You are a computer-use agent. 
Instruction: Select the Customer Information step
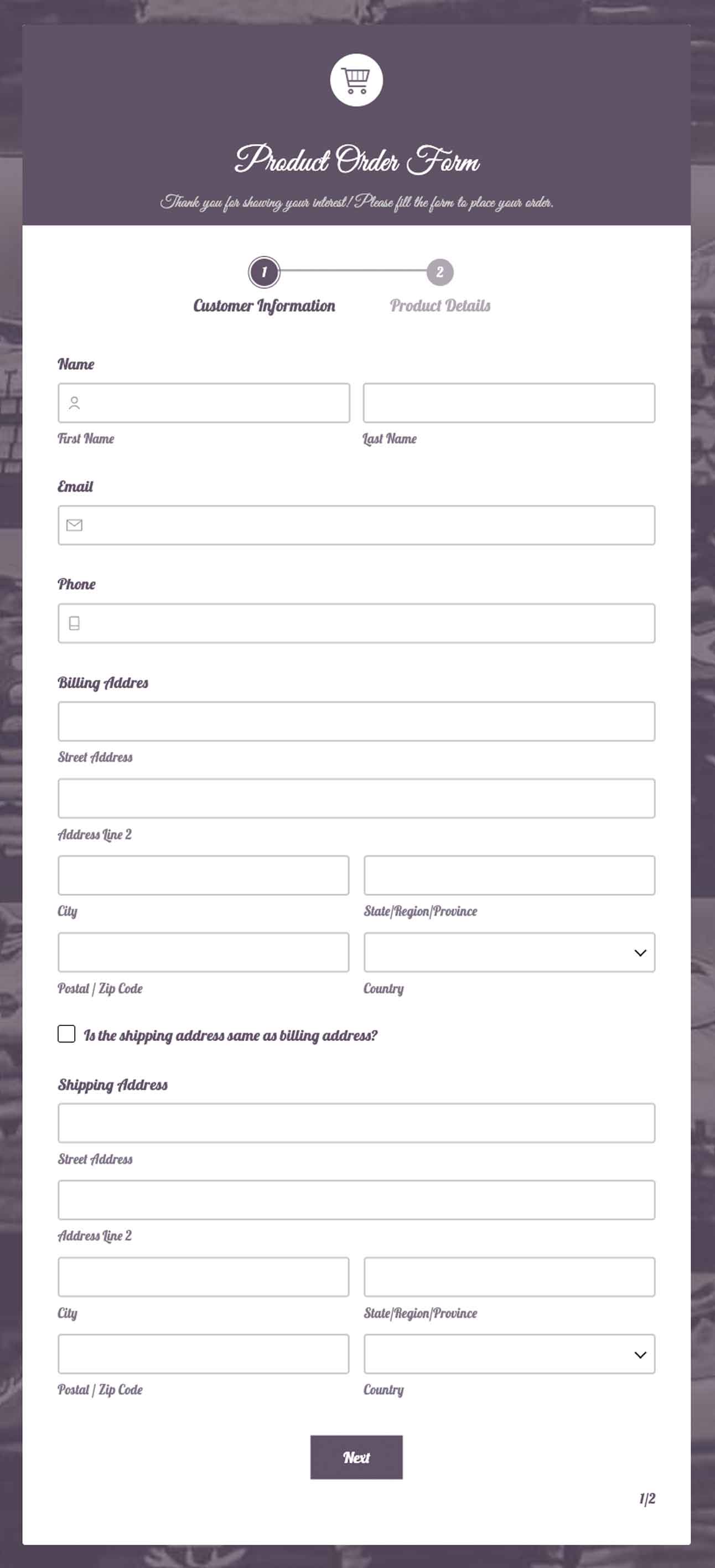click(x=264, y=306)
